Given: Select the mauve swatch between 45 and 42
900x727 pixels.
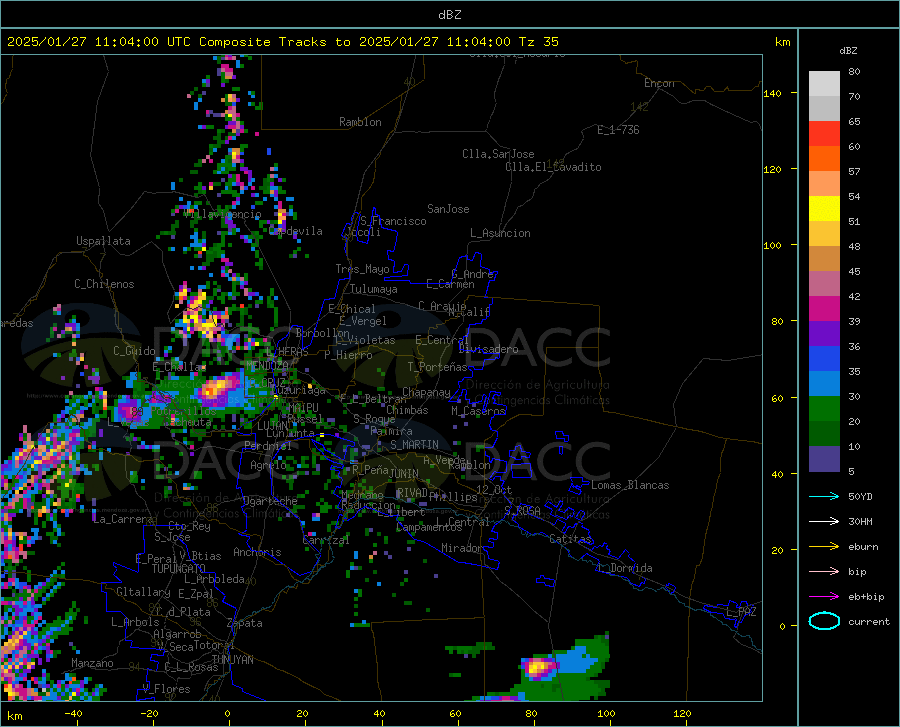Looking at the screenshot, I should pyautogui.click(x=824, y=283).
